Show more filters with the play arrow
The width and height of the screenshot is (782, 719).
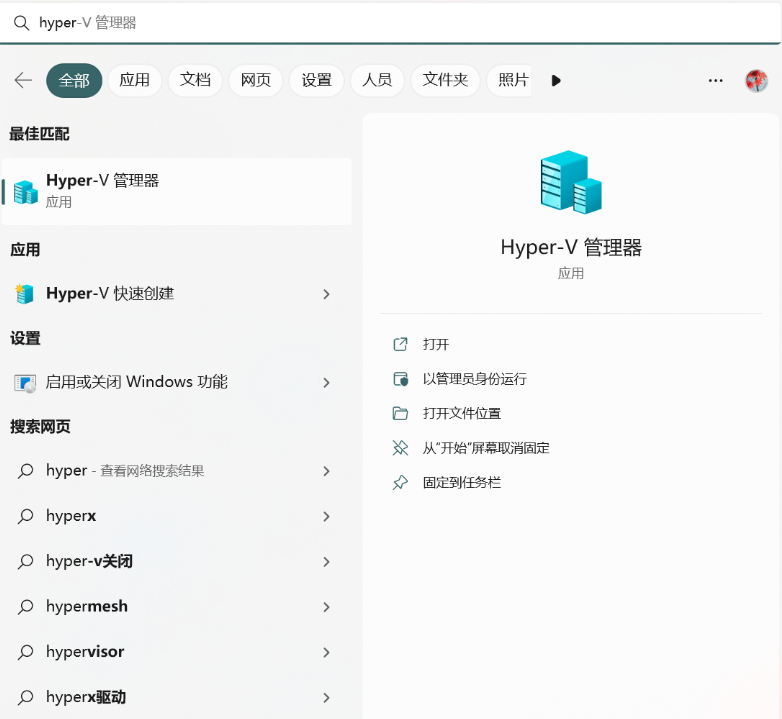(x=556, y=80)
